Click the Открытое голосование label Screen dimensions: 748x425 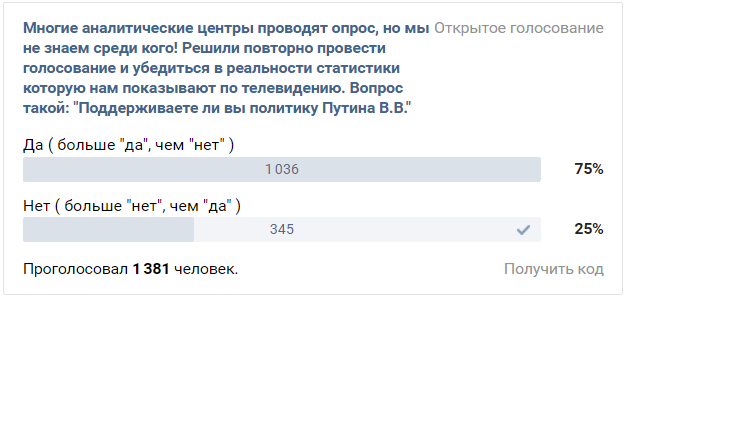click(x=519, y=28)
